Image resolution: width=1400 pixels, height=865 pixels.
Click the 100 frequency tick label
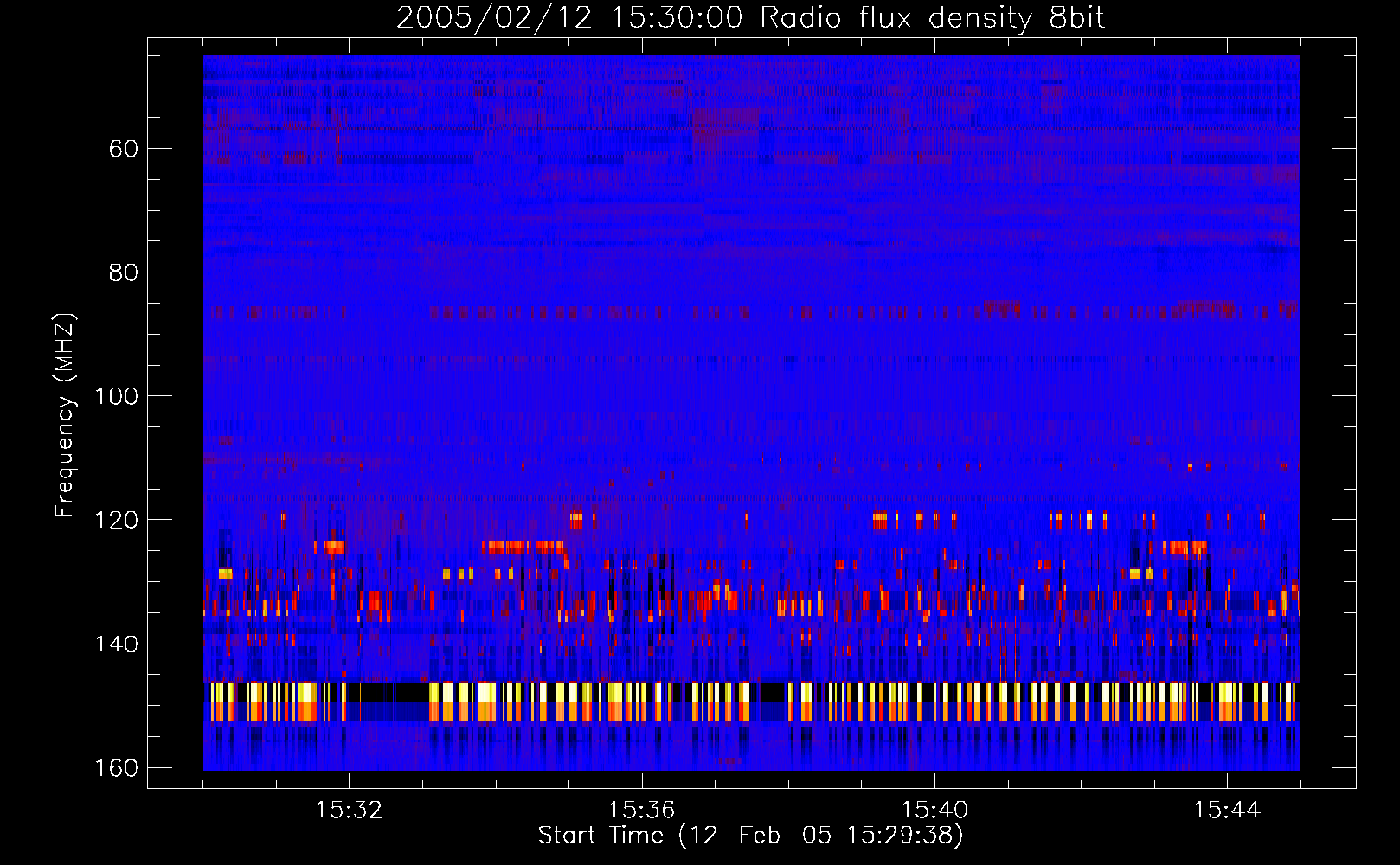coord(116,396)
